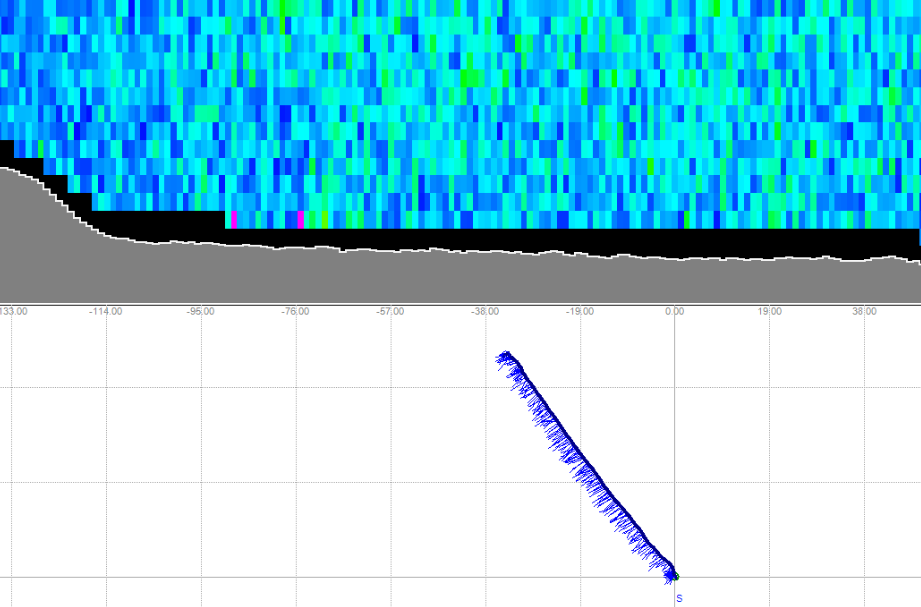Click the upper-left end of ship track

click(x=504, y=355)
